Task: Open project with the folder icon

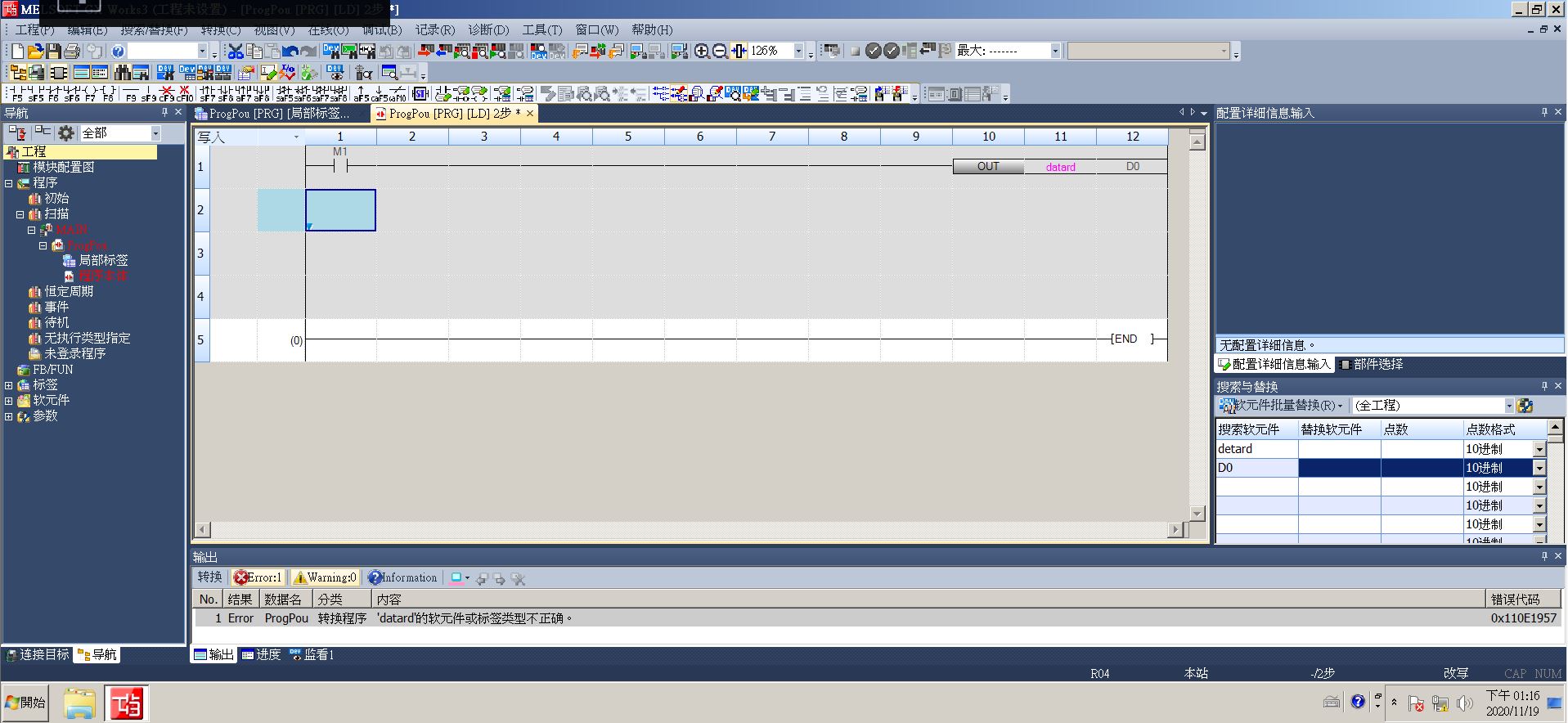Action: 36,51
